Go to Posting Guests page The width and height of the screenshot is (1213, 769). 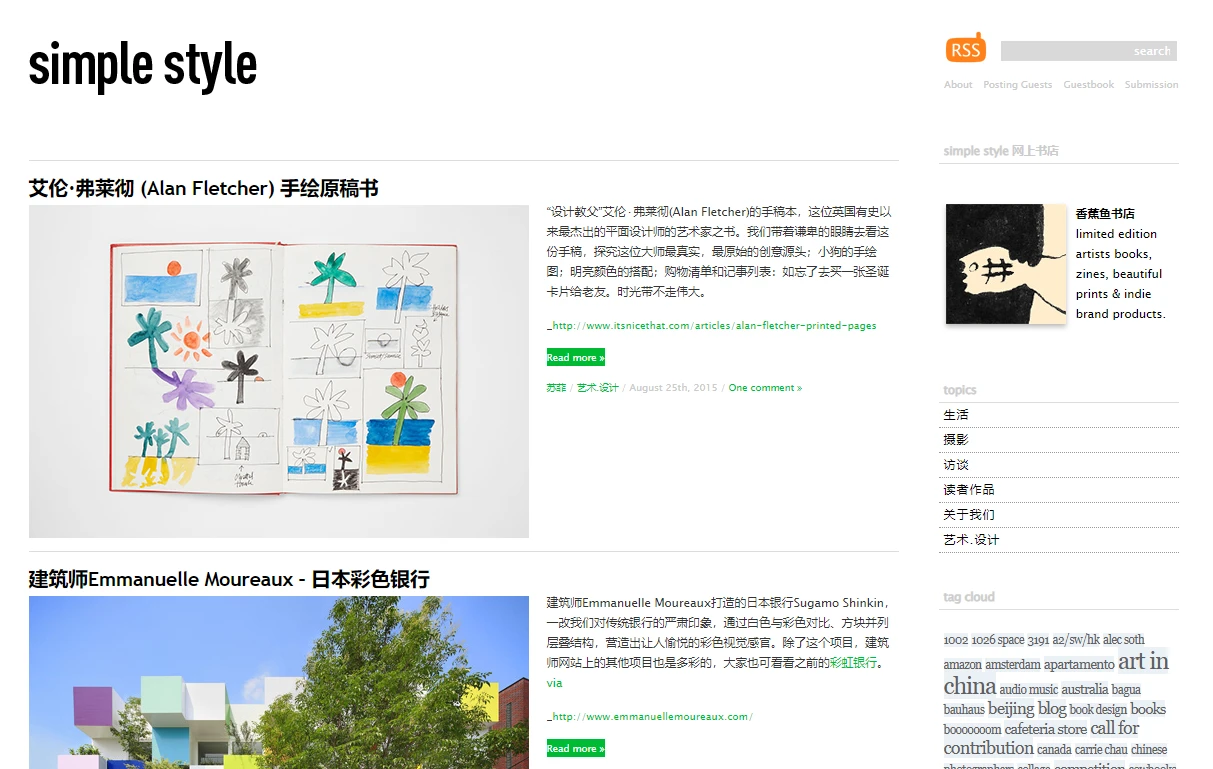[1017, 85]
